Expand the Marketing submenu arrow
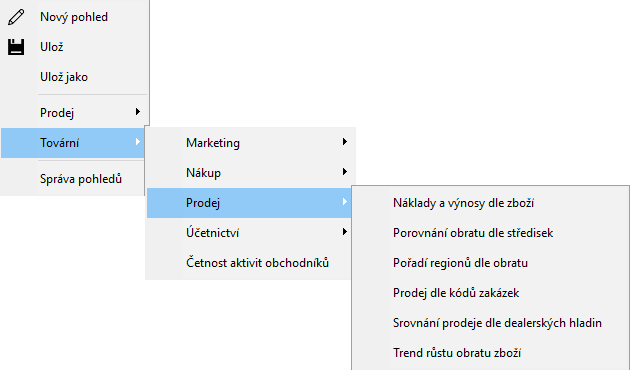Viewport: 630px width, 370px height. pos(345,141)
